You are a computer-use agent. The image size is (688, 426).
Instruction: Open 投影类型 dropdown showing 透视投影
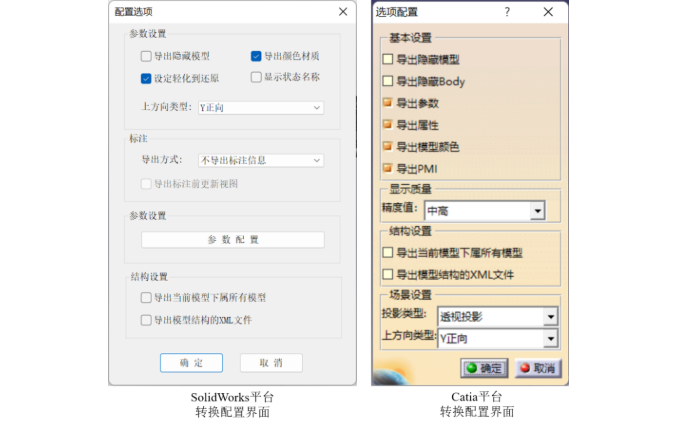pyautogui.click(x=498, y=317)
